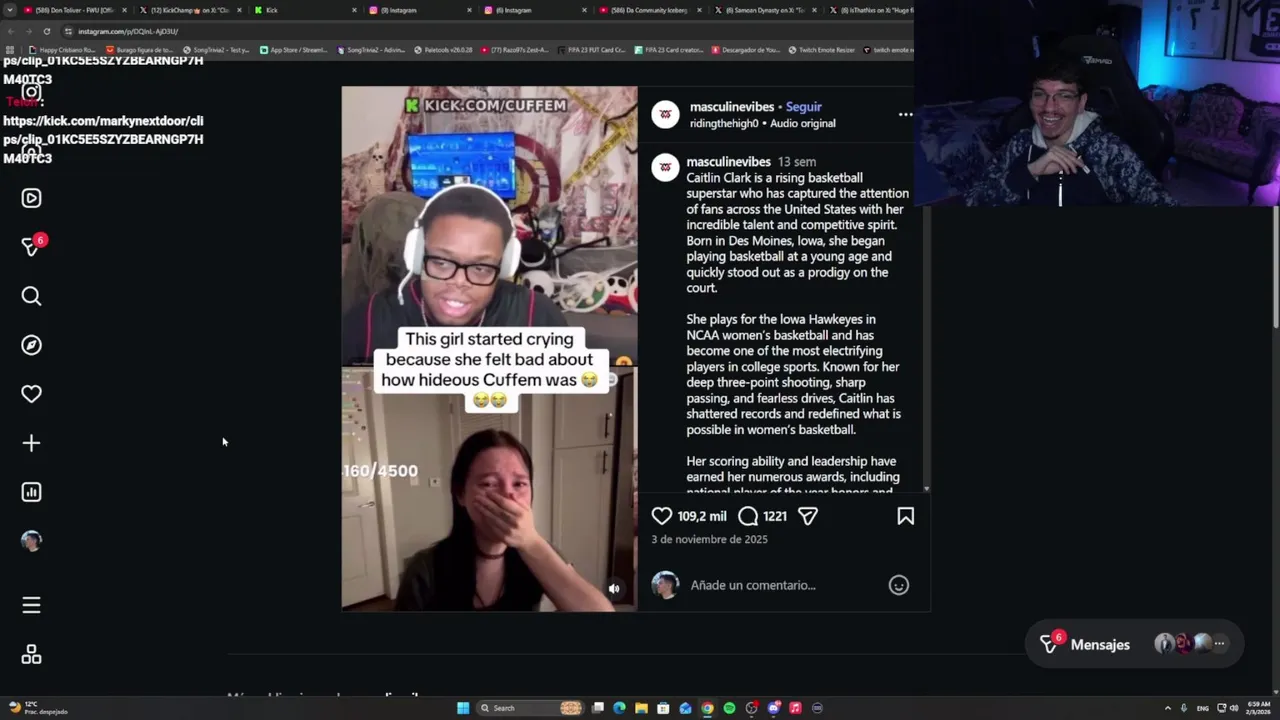Open the profile avatar in sidebar
Screen dimensions: 1280x720
pyautogui.click(x=31, y=541)
